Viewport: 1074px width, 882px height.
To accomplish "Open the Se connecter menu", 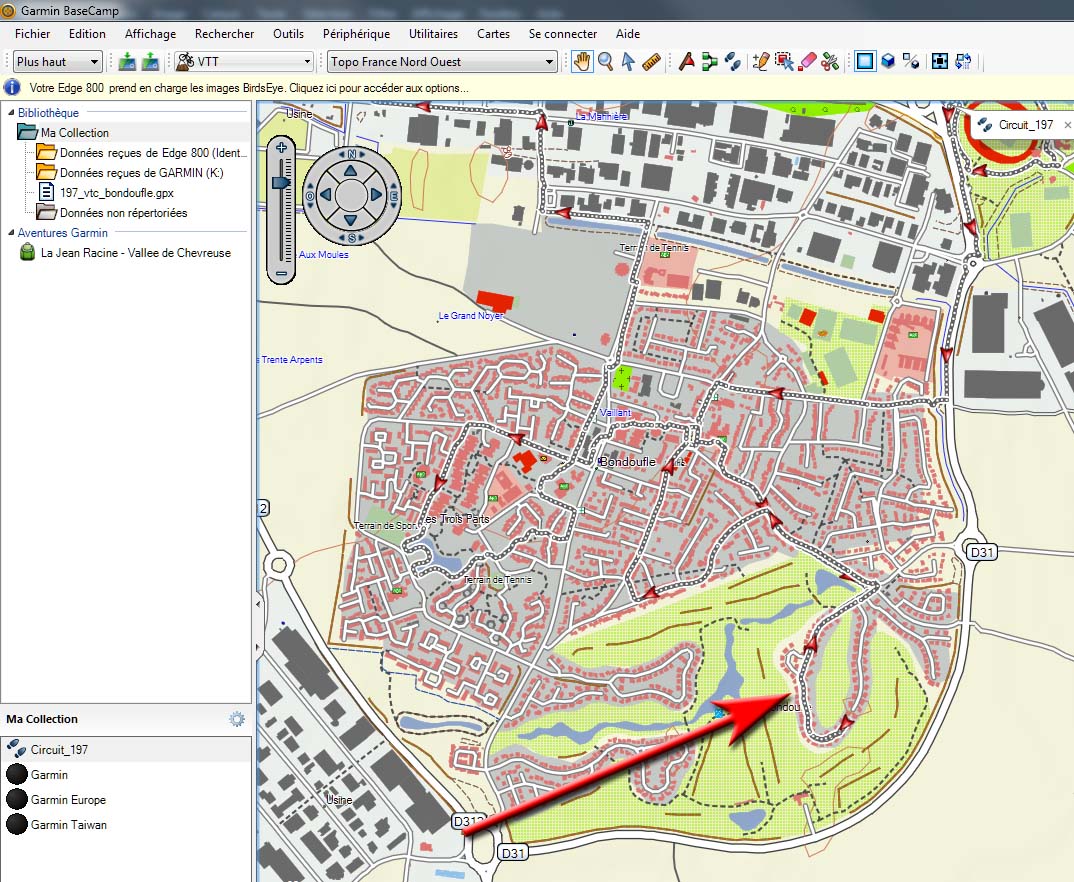I will tap(562, 34).
